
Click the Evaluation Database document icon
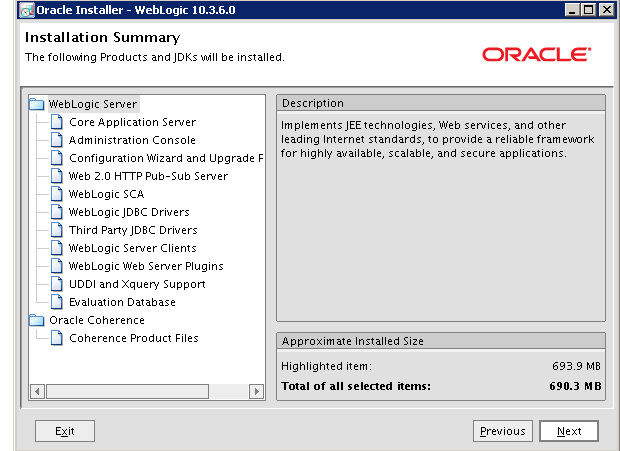point(57,302)
